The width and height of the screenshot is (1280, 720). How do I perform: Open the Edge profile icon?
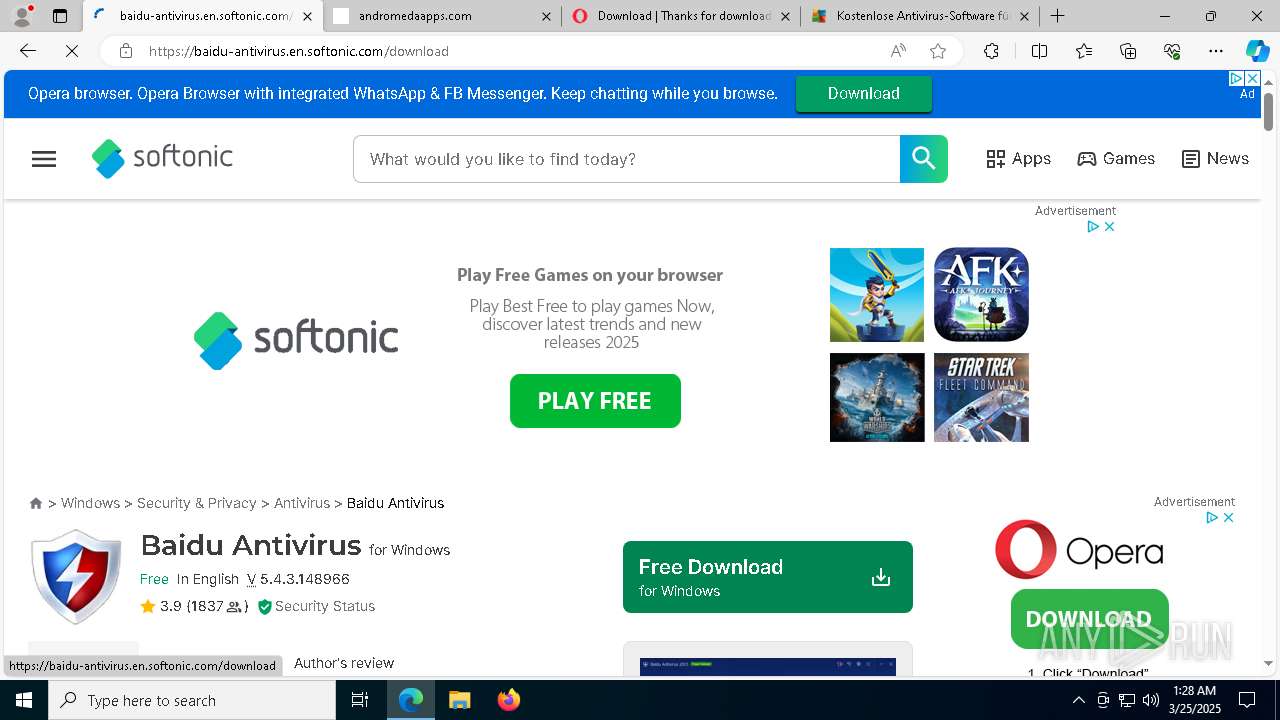tap(22, 16)
